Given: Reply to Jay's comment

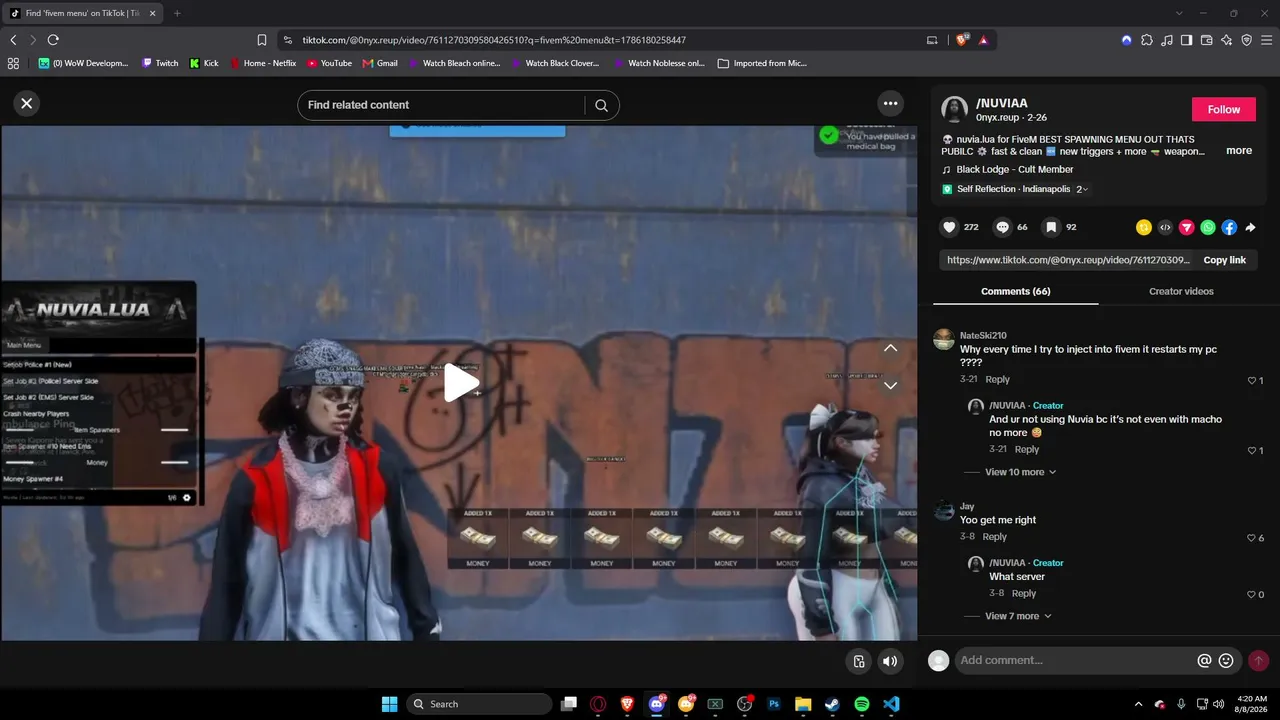Looking at the screenshot, I should [x=994, y=537].
